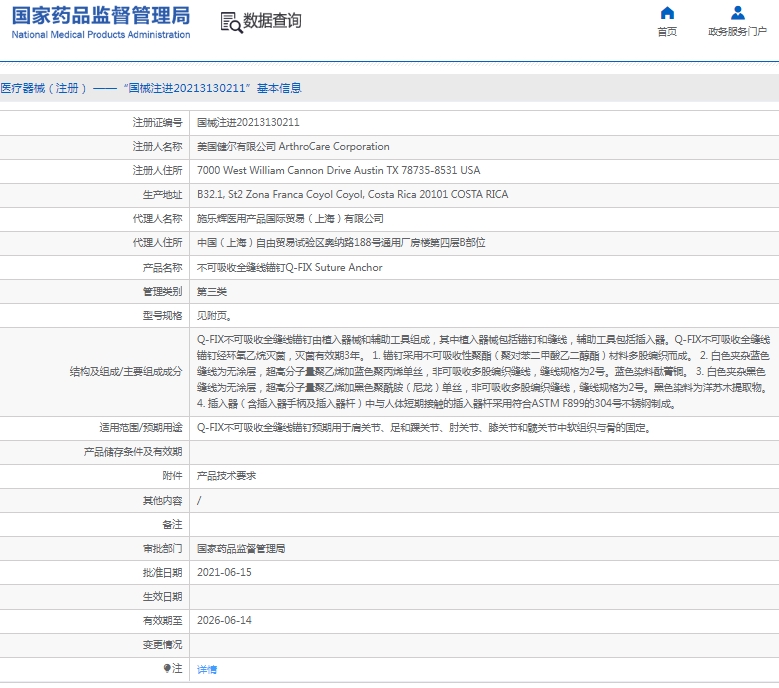Click the 管理类别 field label

pyautogui.click(x=162, y=292)
